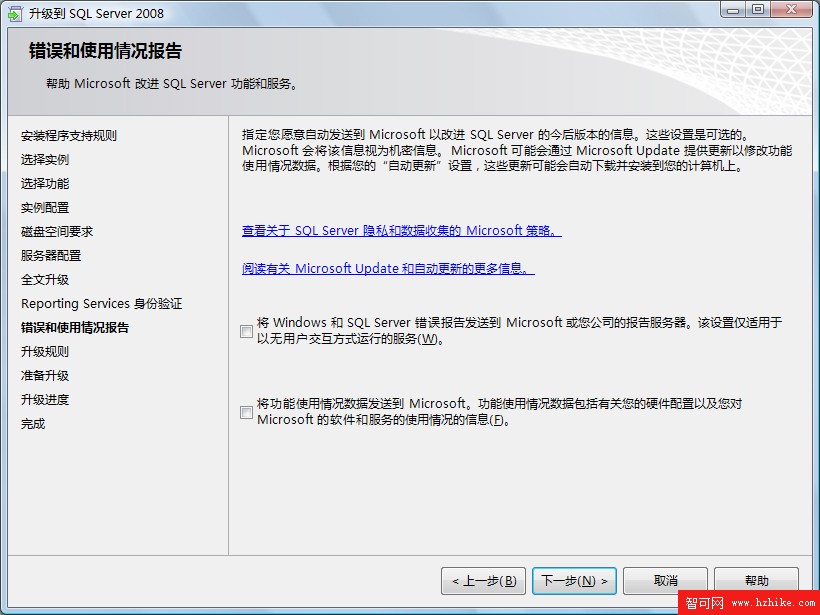Image resolution: width=820 pixels, height=615 pixels.
Task: Continue with the 下一步(N) button
Action: [x=574, y=580]
